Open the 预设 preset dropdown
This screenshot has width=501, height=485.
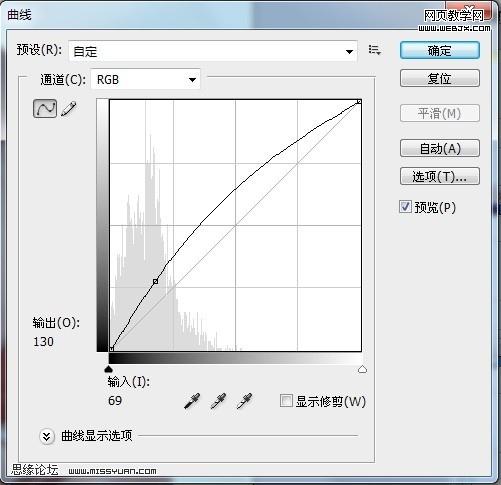click(213, 51)
